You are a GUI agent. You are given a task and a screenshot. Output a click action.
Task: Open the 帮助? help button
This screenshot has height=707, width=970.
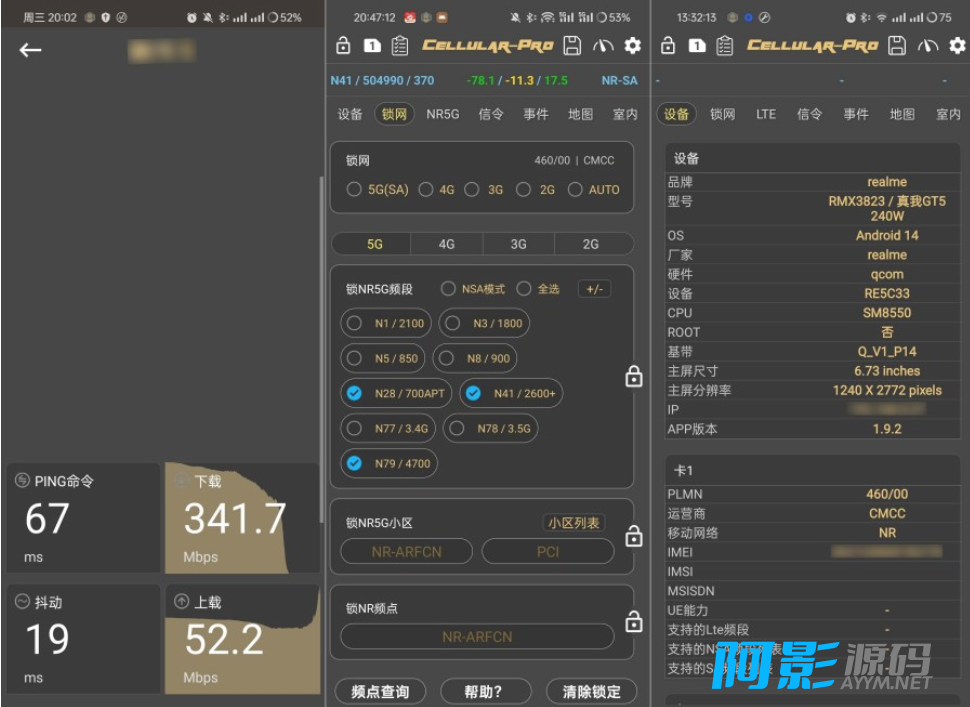pyautogui.click(x=485, y=691)
